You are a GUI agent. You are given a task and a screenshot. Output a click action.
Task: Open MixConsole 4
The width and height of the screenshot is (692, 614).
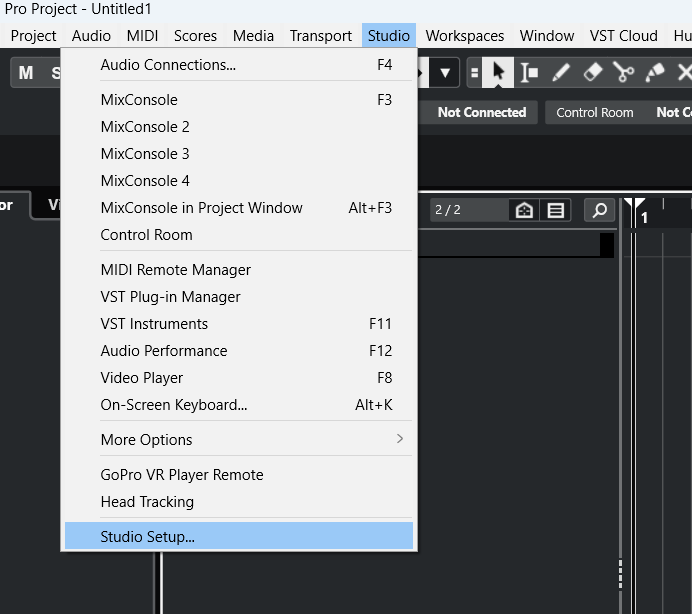pos(239,181)
